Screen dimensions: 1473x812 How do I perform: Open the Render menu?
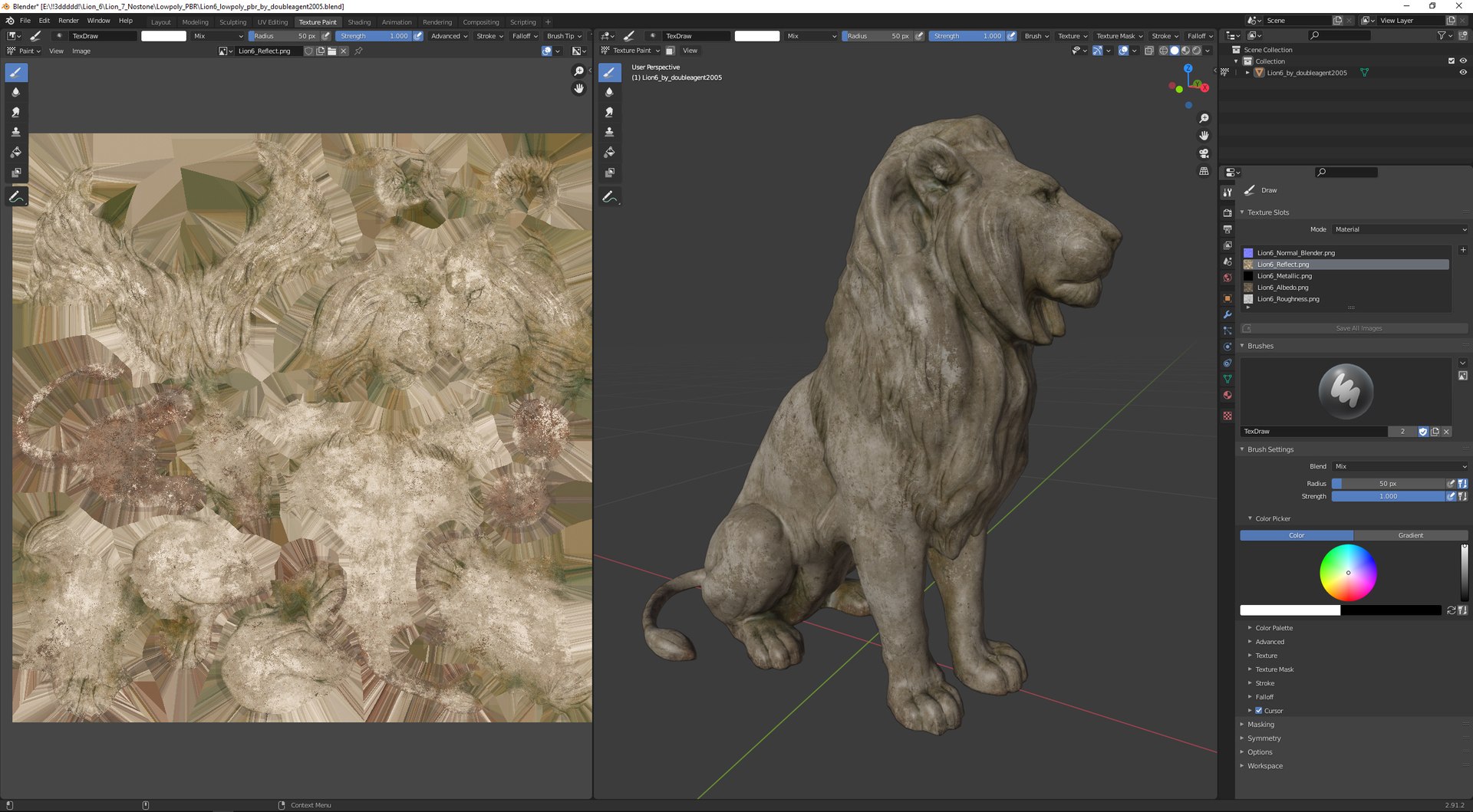(68, 21)
